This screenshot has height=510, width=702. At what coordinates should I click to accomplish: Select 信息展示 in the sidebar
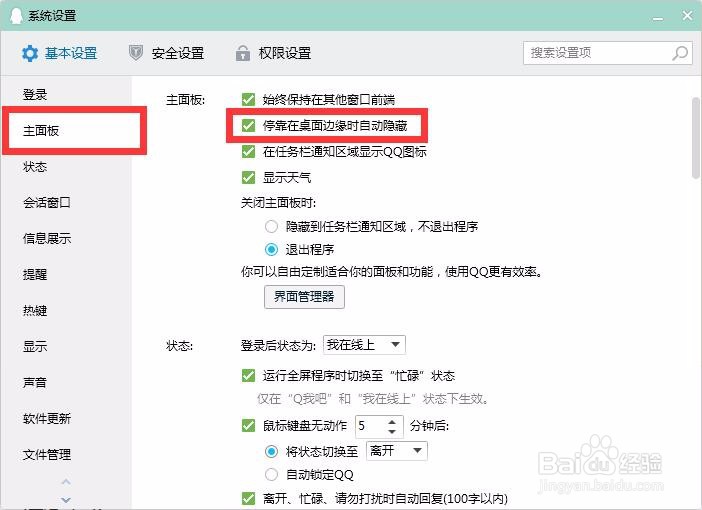[47, 238]
